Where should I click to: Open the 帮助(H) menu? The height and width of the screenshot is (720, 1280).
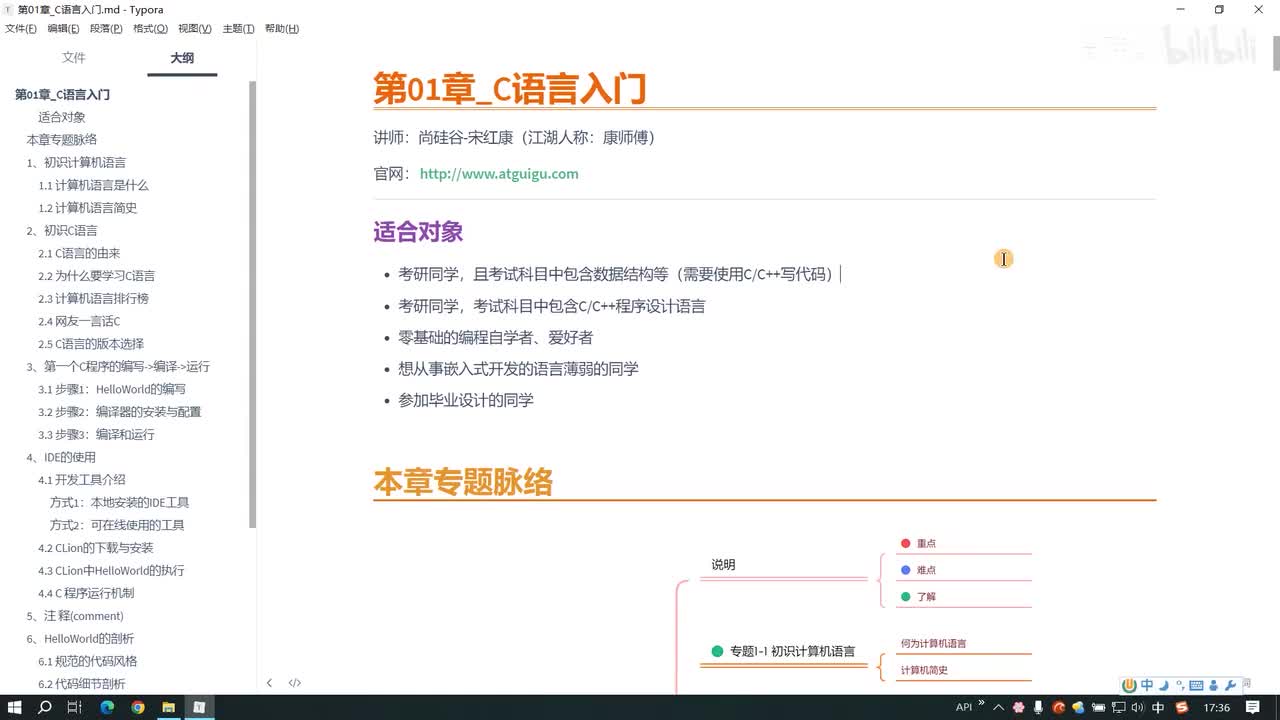click(x=282, y=29)
